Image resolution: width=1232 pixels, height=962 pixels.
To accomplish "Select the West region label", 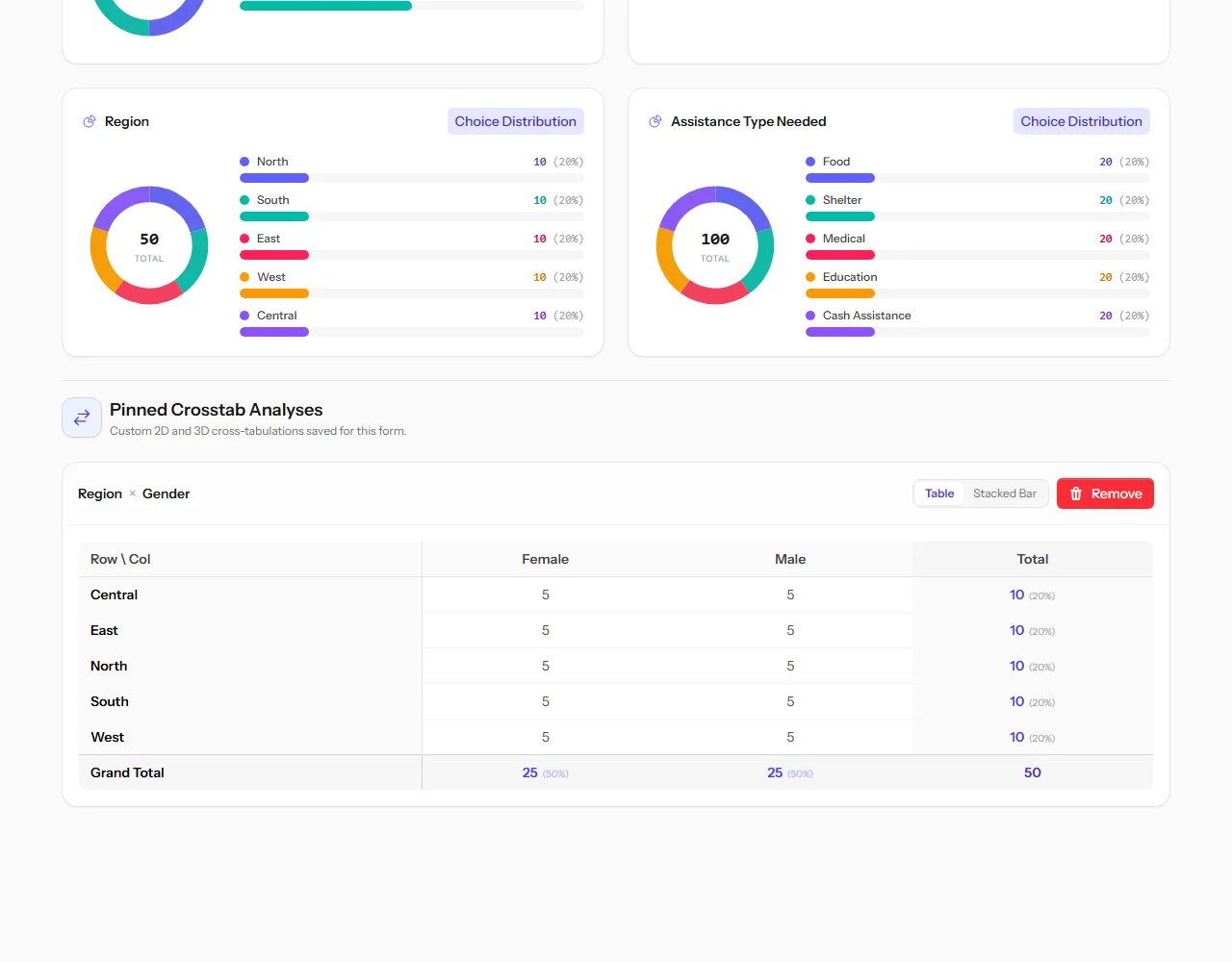I will tap(271, 277).
